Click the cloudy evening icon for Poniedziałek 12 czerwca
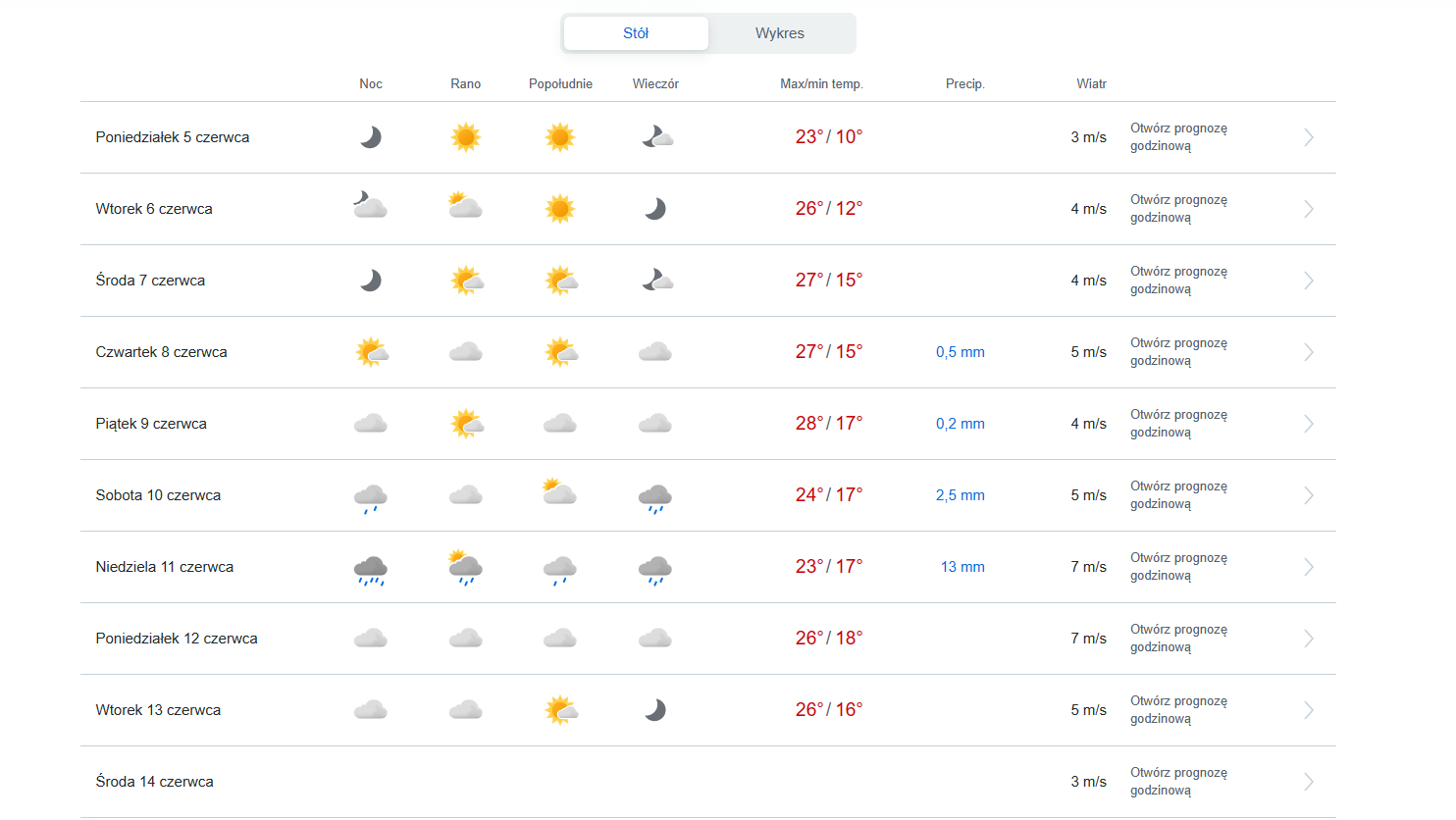Screen dimensions: 1456x820 pos(655,640)
